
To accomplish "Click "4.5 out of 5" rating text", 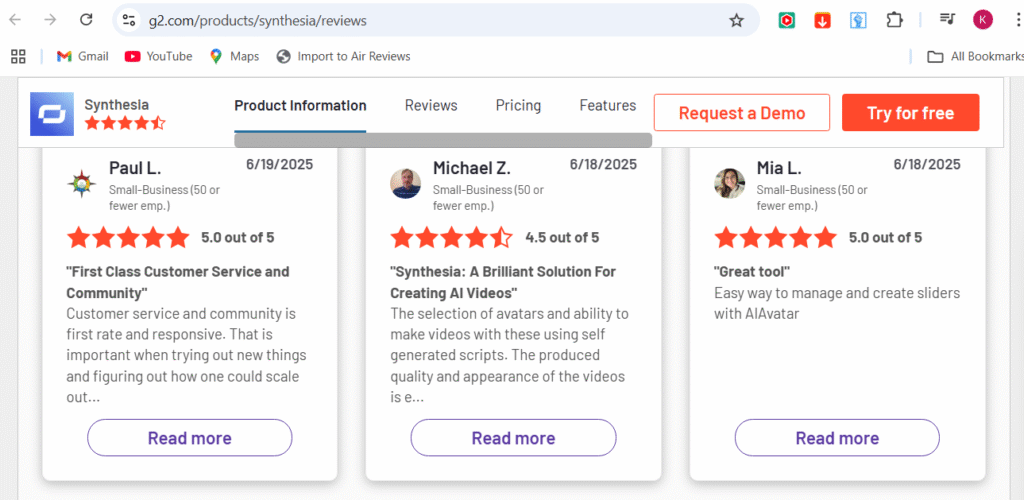I will (x=562, y=238).
